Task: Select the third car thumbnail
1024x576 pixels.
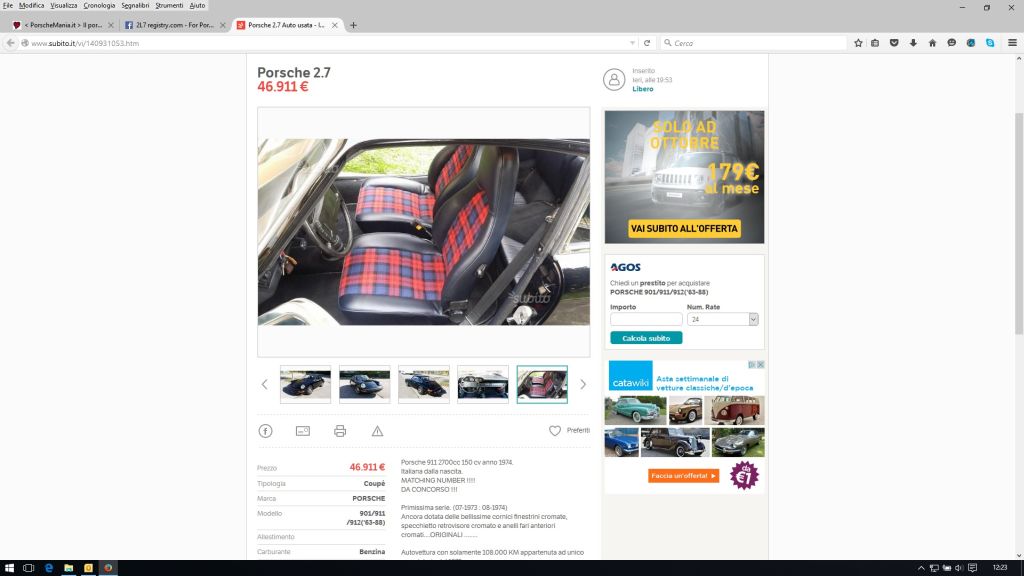Action: 424,385
